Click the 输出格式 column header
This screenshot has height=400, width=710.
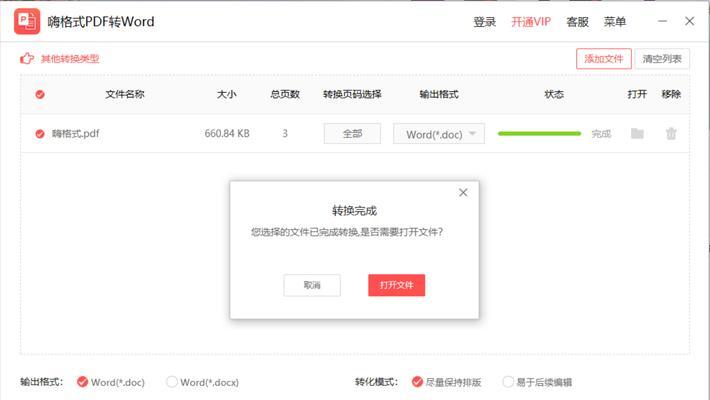(439, 94)
